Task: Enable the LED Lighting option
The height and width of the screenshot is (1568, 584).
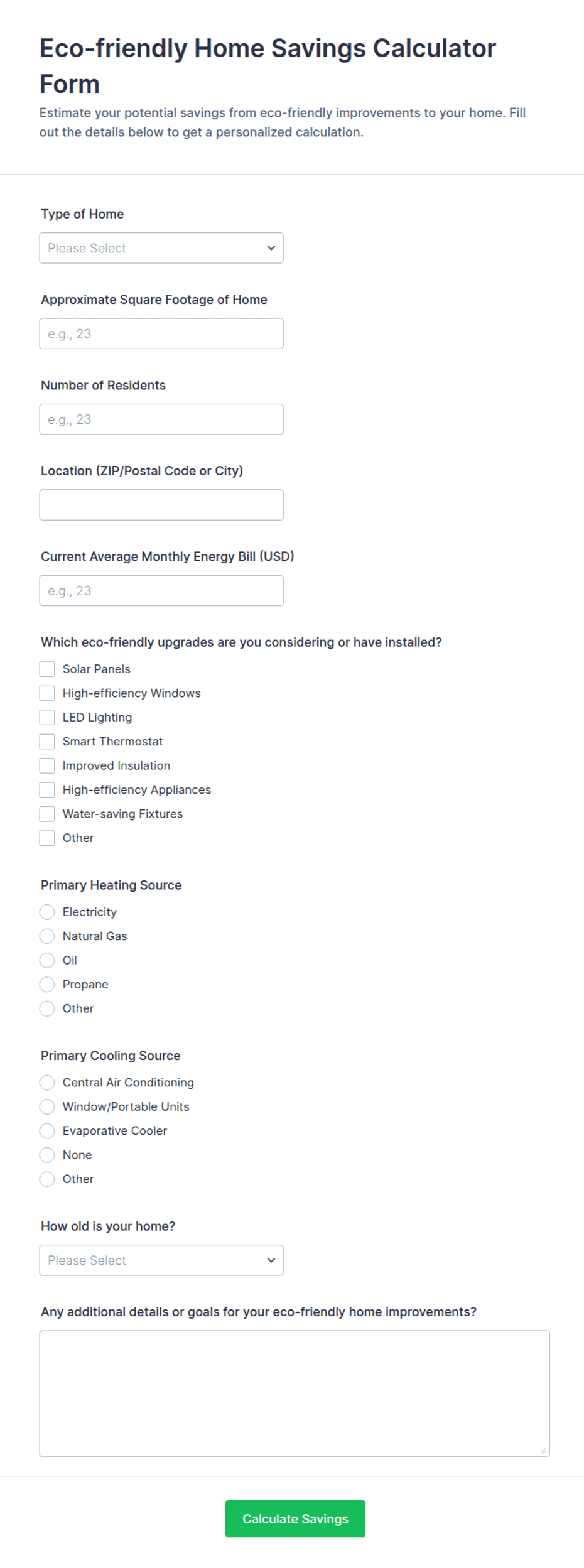Action: tap(47, 717)
